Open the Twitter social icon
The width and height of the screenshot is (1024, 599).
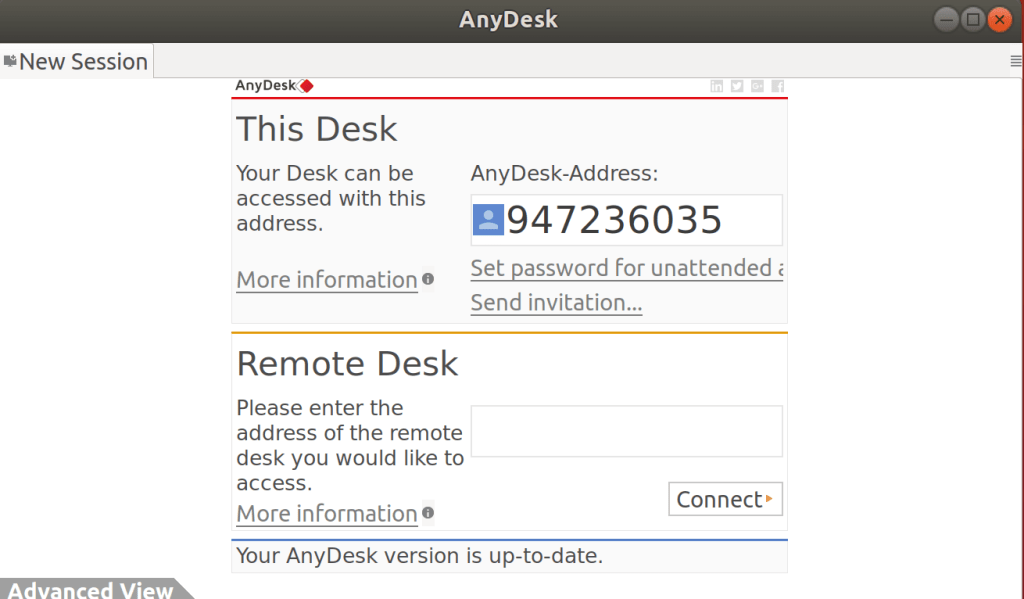(737, 86)
